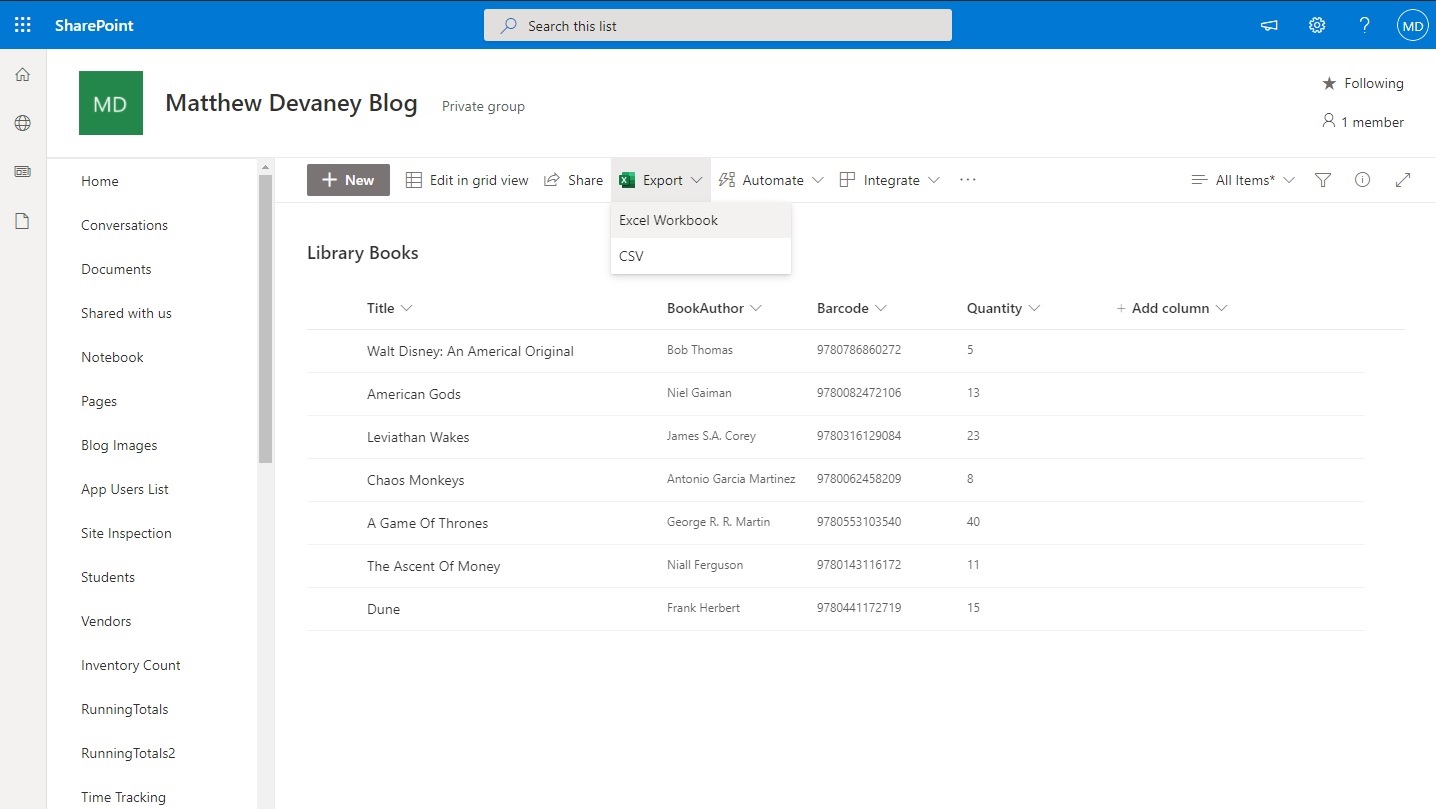Open the Students list link

coord(107,577)
